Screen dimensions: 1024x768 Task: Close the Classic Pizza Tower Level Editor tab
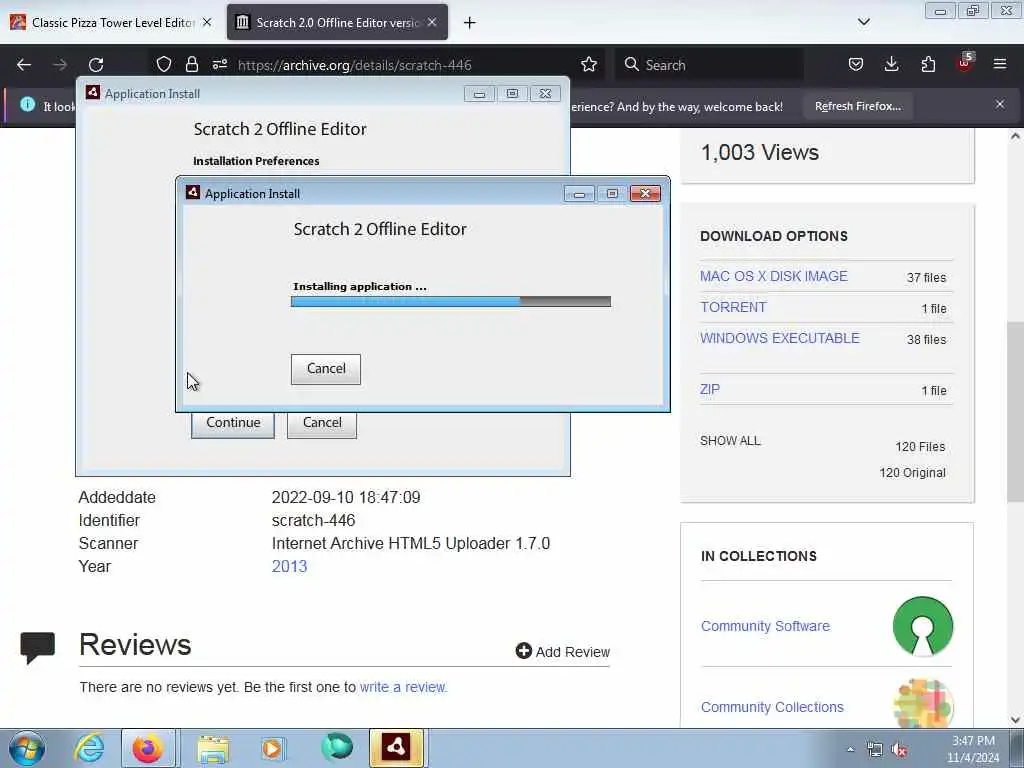coord(207,22)
